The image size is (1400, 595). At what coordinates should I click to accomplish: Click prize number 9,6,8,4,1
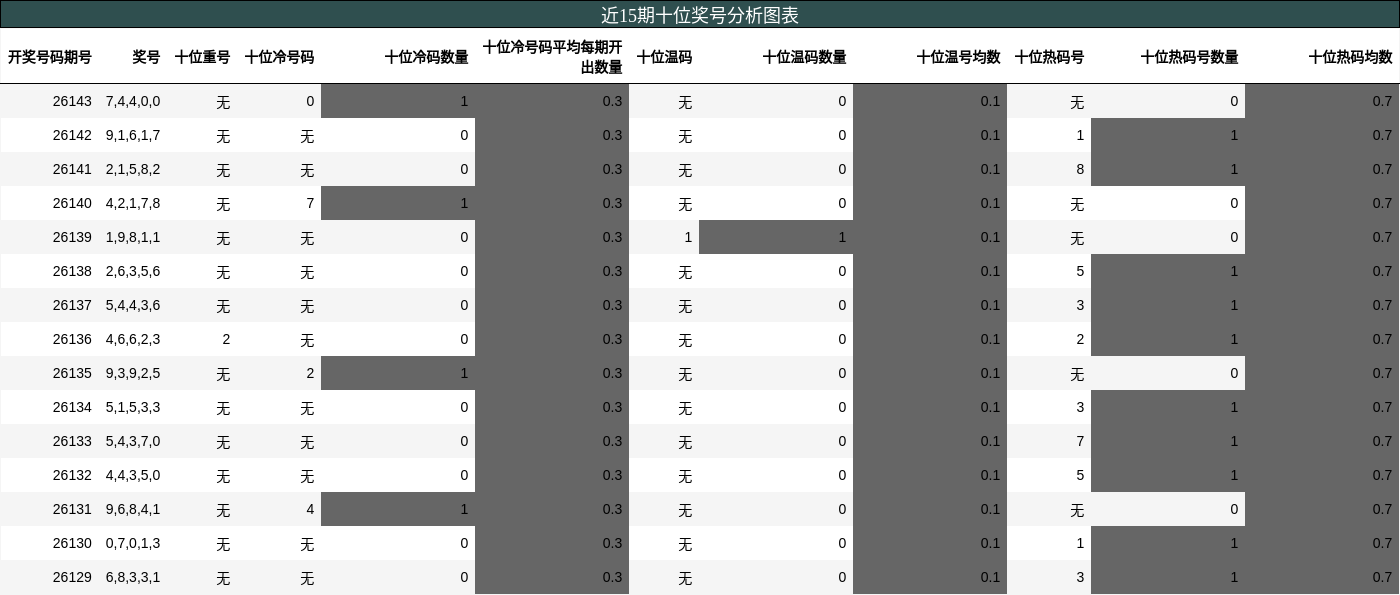133,509
